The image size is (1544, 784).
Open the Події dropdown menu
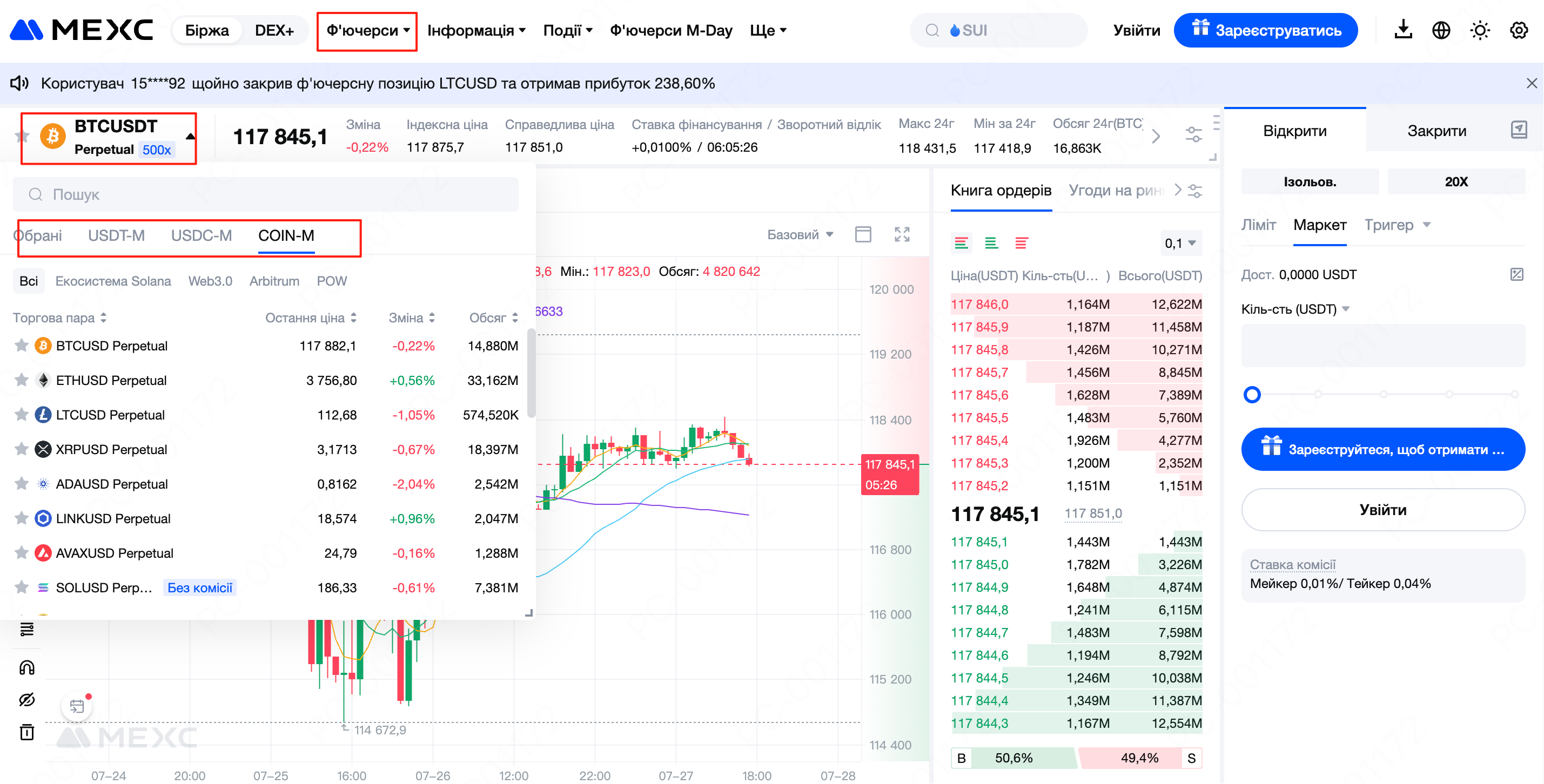click(x=567, y=31)
